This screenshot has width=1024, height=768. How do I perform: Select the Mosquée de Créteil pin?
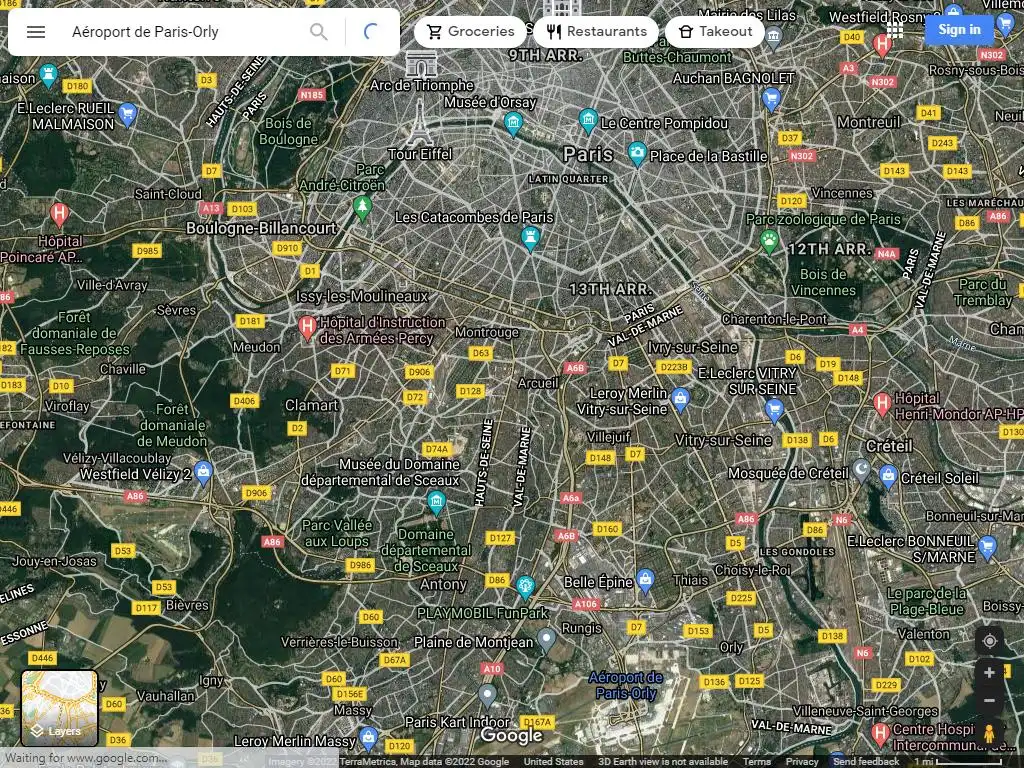pos(861,472)
